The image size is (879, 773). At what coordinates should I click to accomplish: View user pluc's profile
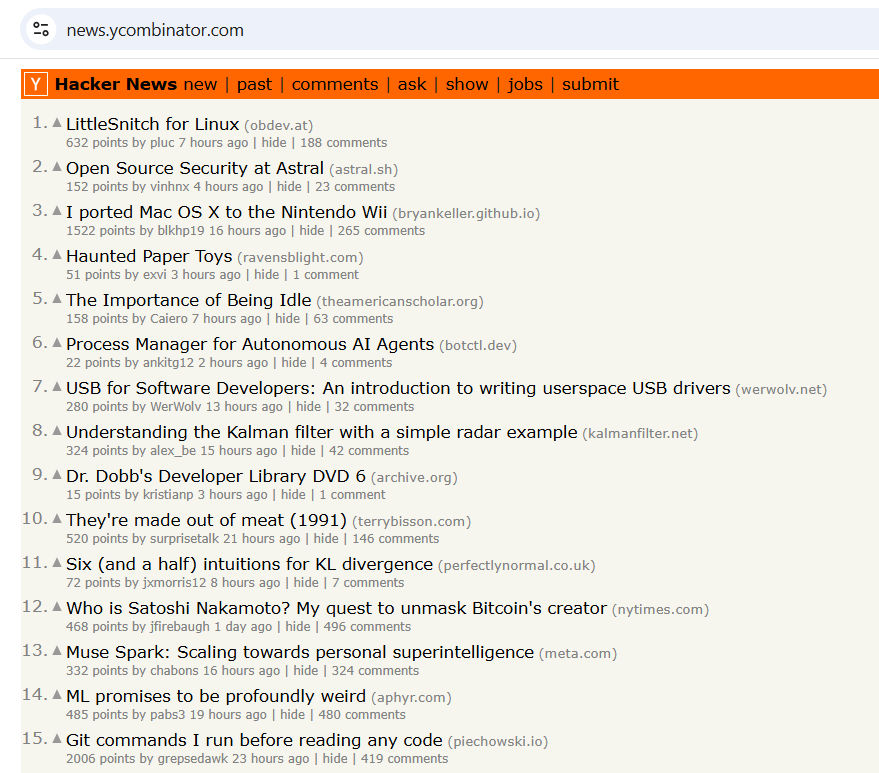(x=162, y=142)
